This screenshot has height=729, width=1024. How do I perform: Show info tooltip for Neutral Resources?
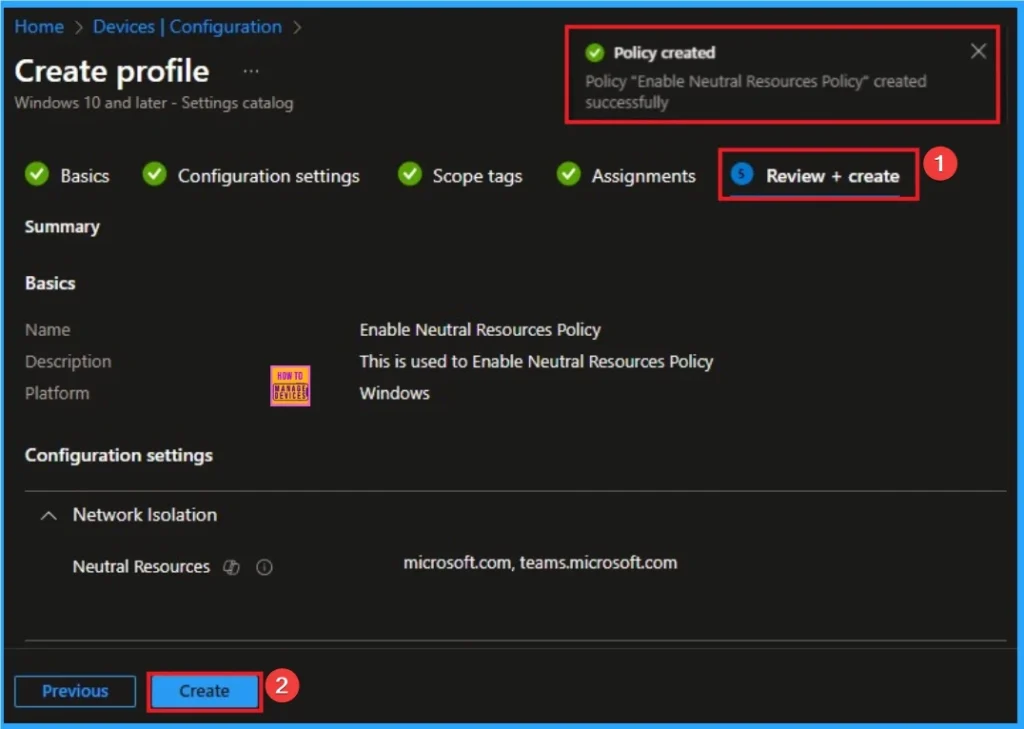tap(264, 567)
